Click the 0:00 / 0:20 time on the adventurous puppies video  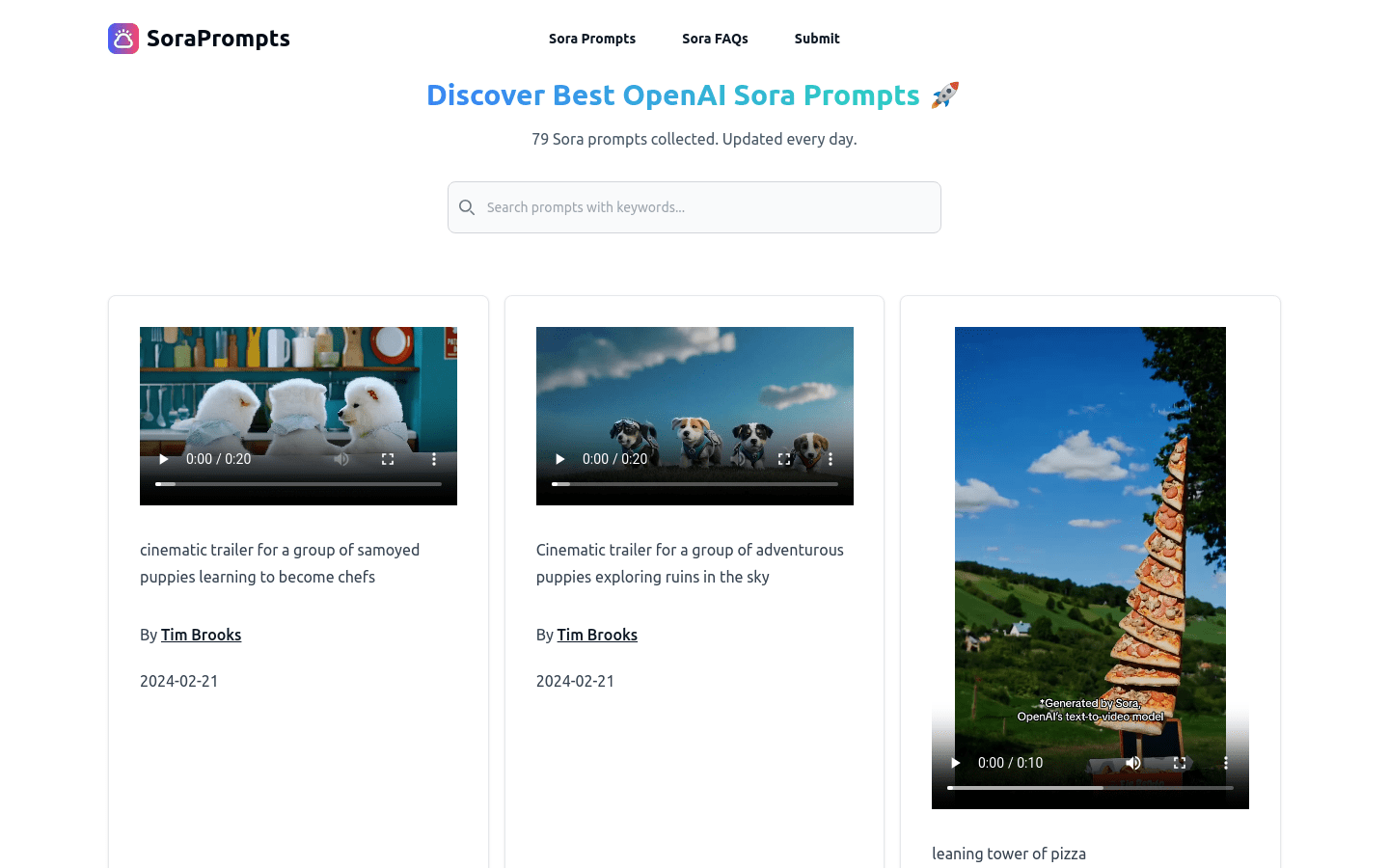point(614,459)
